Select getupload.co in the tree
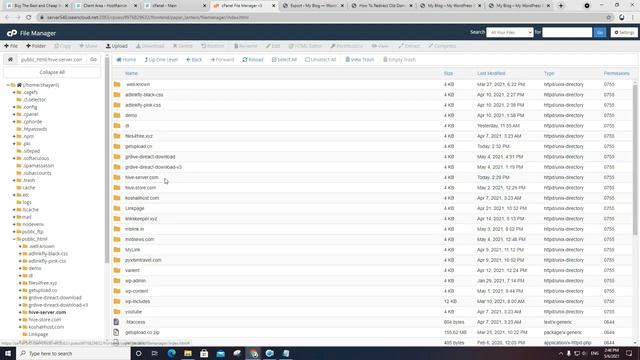Viewport: 640px width, 360px height. (43, 290)
